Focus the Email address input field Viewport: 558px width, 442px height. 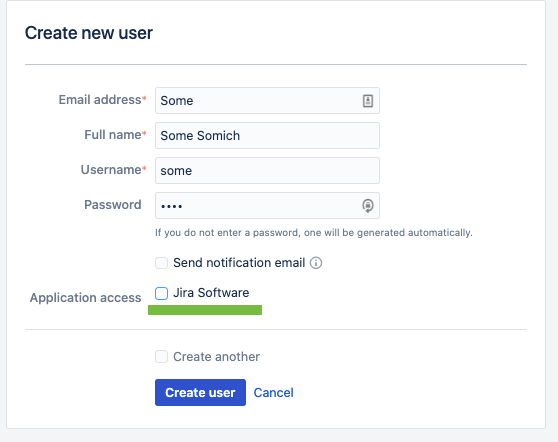coord(267,101)
